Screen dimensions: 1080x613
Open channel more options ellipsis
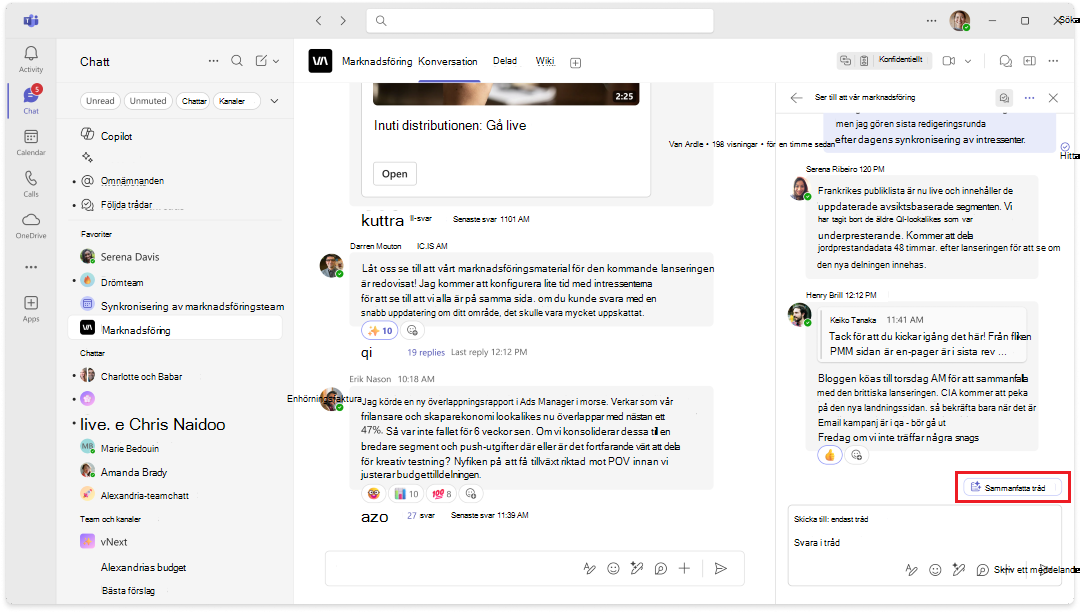coord(1053,61)
